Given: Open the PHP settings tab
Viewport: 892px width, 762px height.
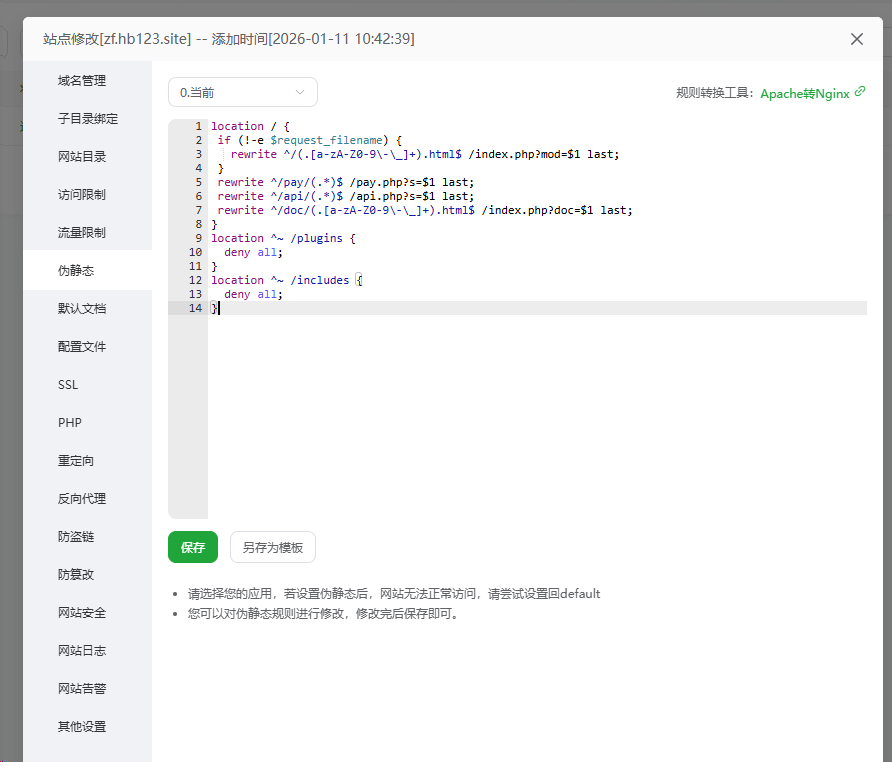Looking at the screenshot, I should click(x=70, y=423).
